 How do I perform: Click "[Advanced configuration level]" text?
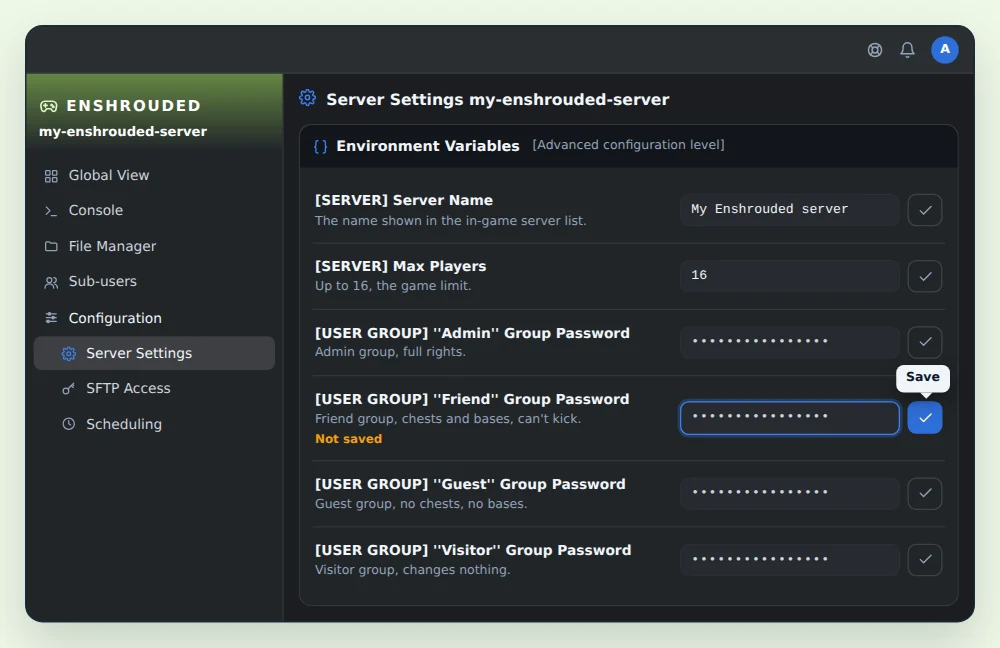[628, 145]
